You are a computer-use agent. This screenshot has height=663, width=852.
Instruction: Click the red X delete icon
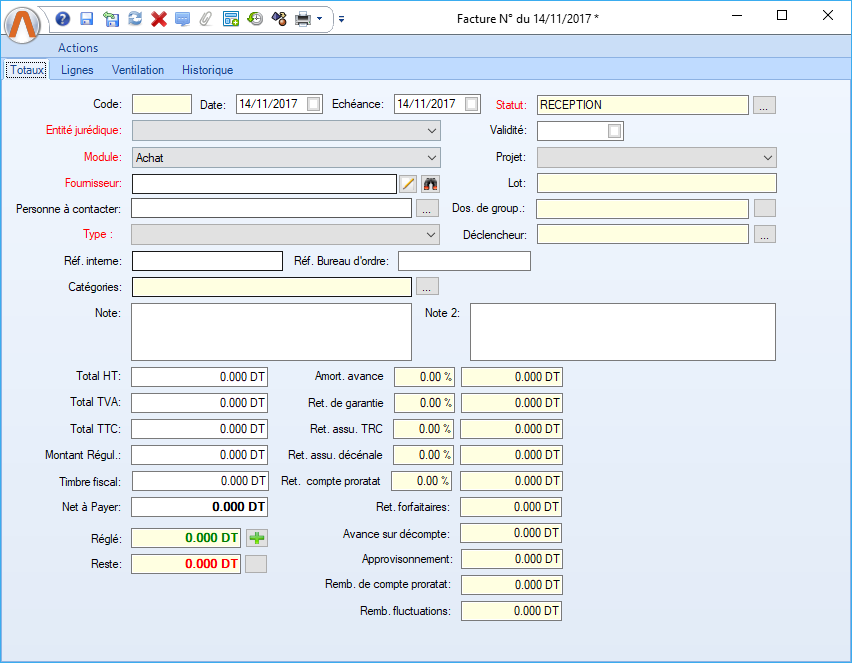158,19
